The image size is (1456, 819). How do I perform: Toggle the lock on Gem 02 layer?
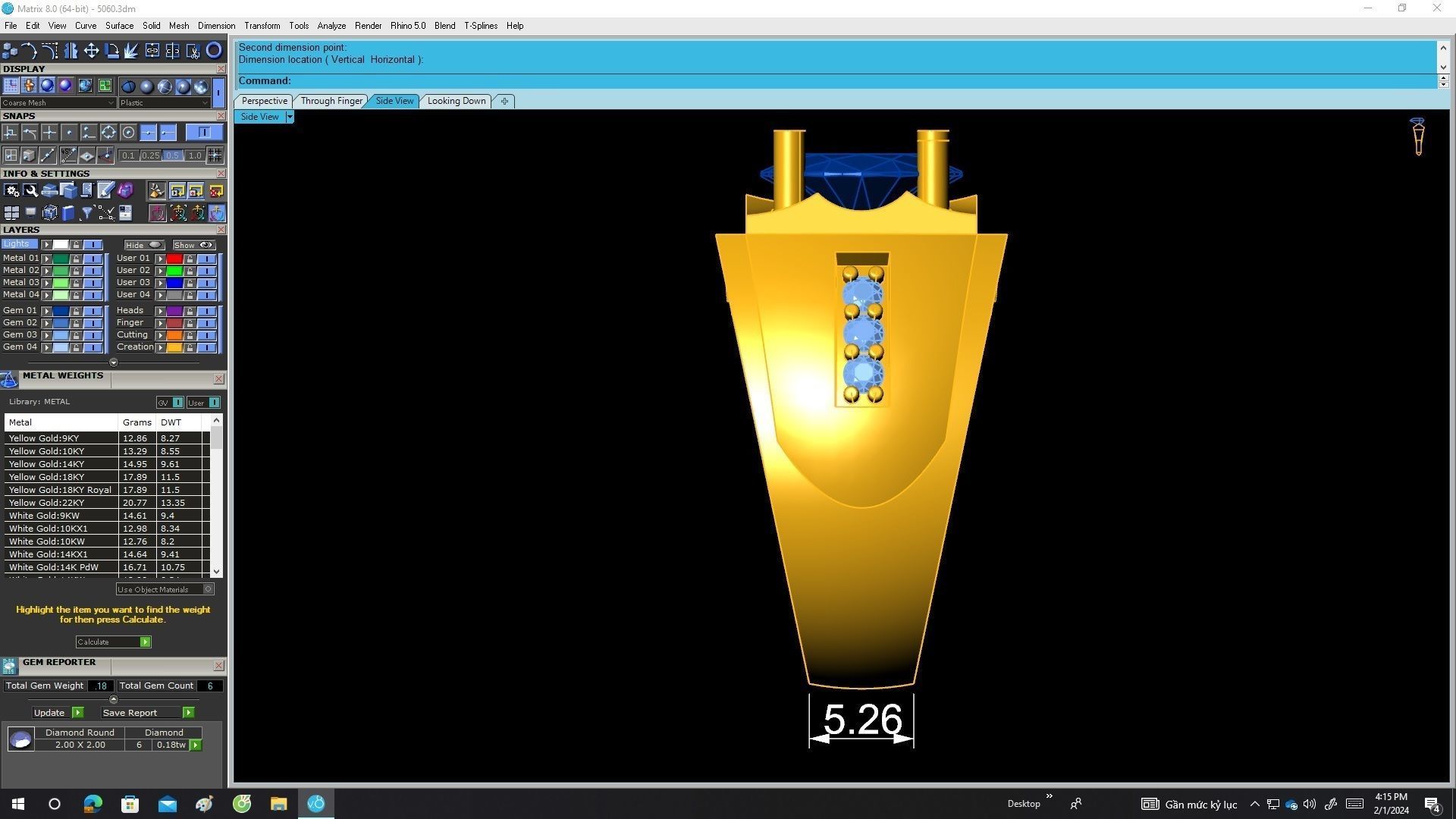(x=76, y=323)
